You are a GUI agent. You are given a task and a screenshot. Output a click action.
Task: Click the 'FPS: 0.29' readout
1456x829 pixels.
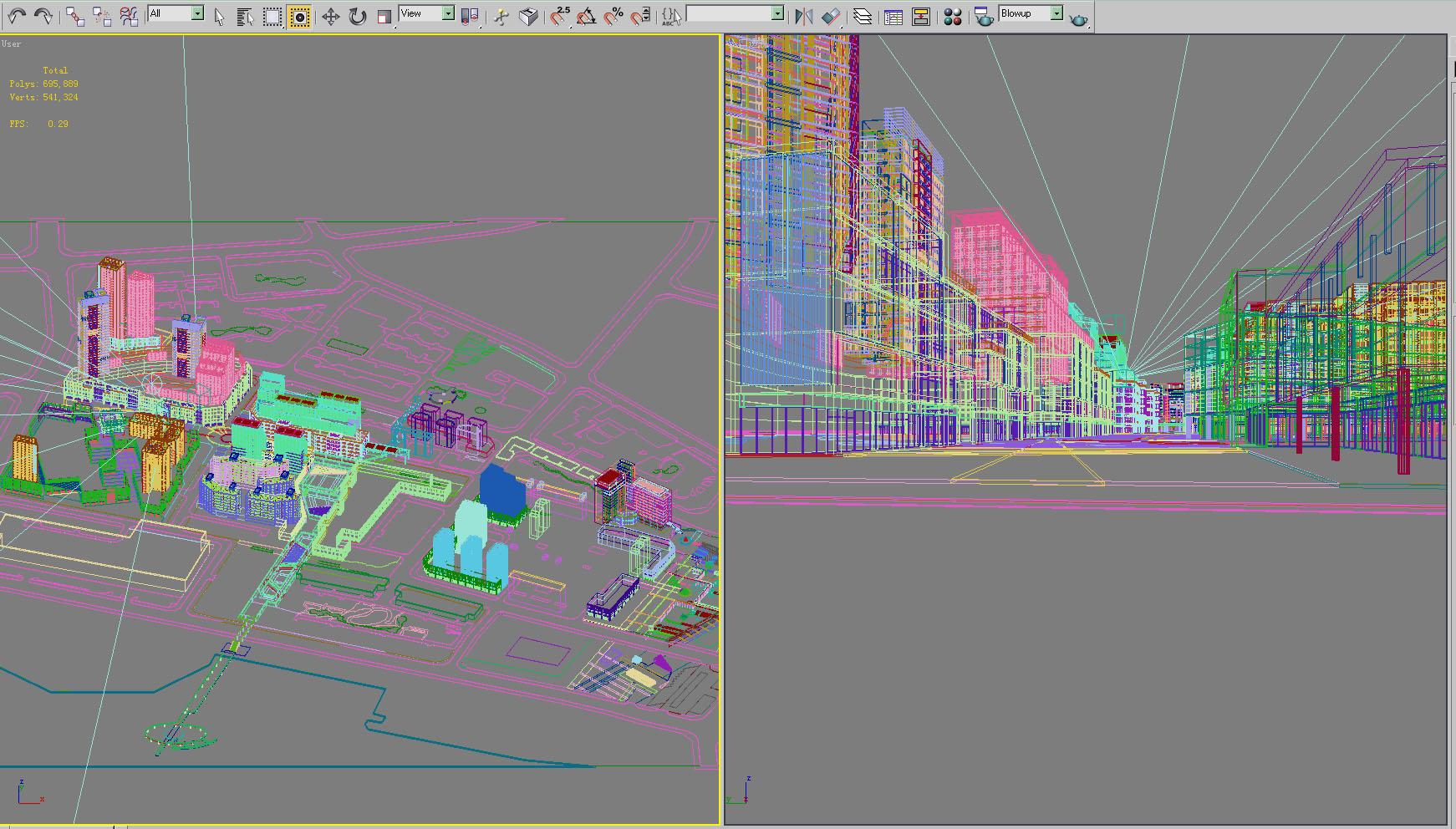point(39,124)
